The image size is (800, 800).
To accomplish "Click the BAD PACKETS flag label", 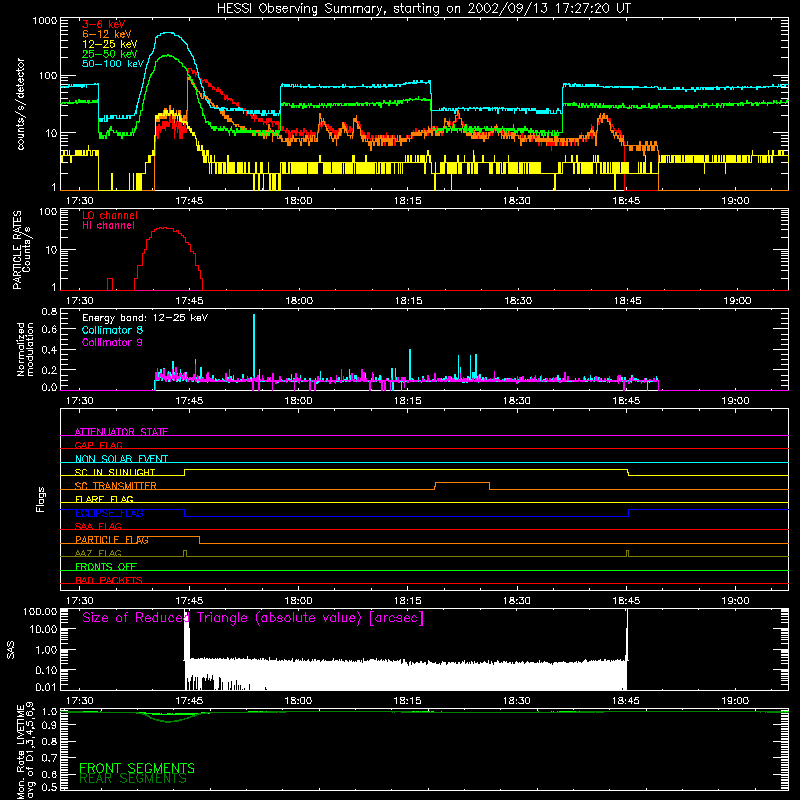I will pyautogui.click(x=109, y=580).
